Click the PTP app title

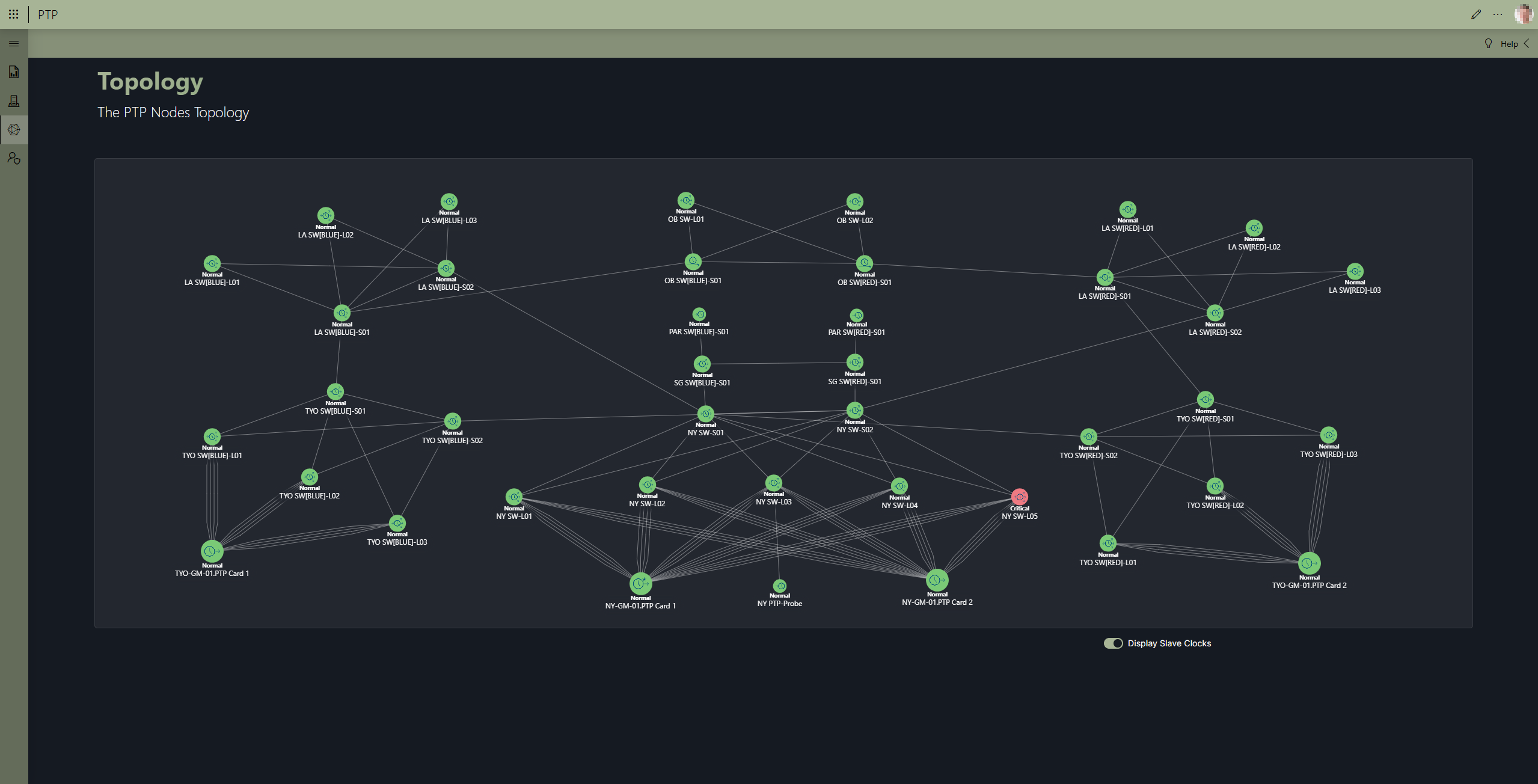click(x=47, y=14)
